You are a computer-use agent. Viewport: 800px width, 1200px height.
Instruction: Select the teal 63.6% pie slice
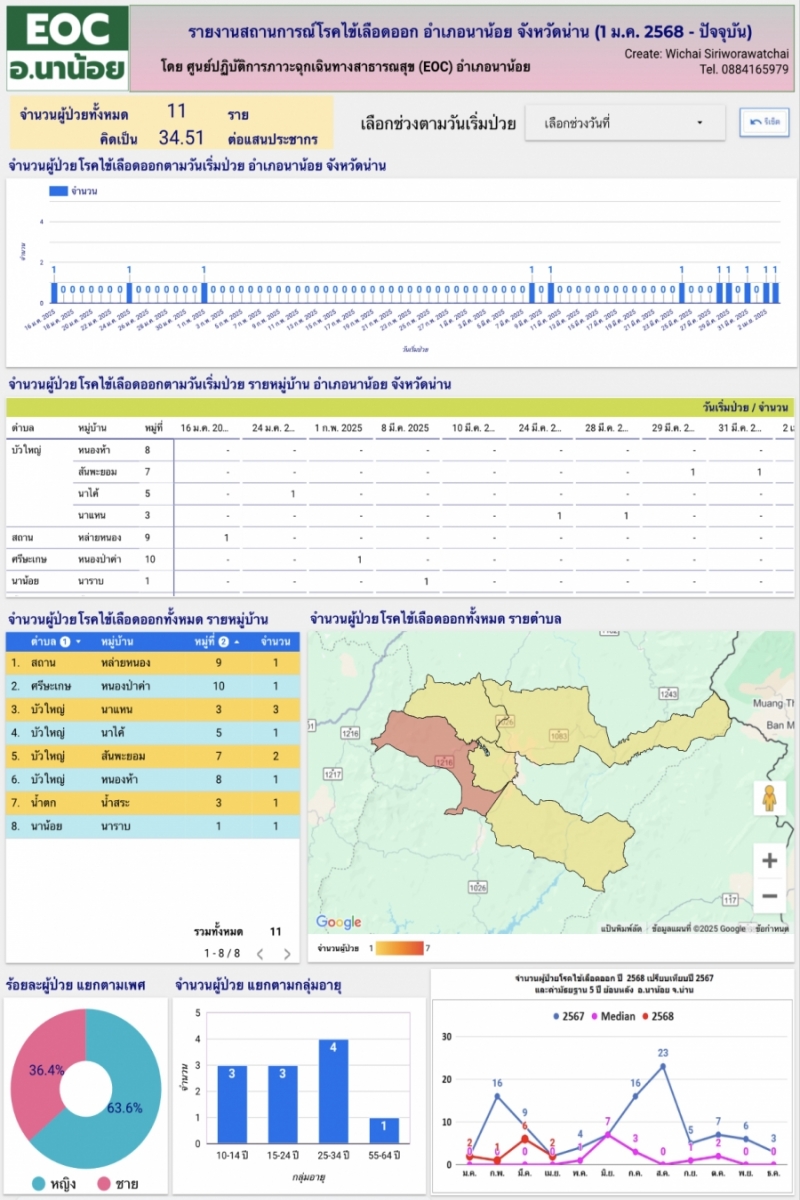125,1100
